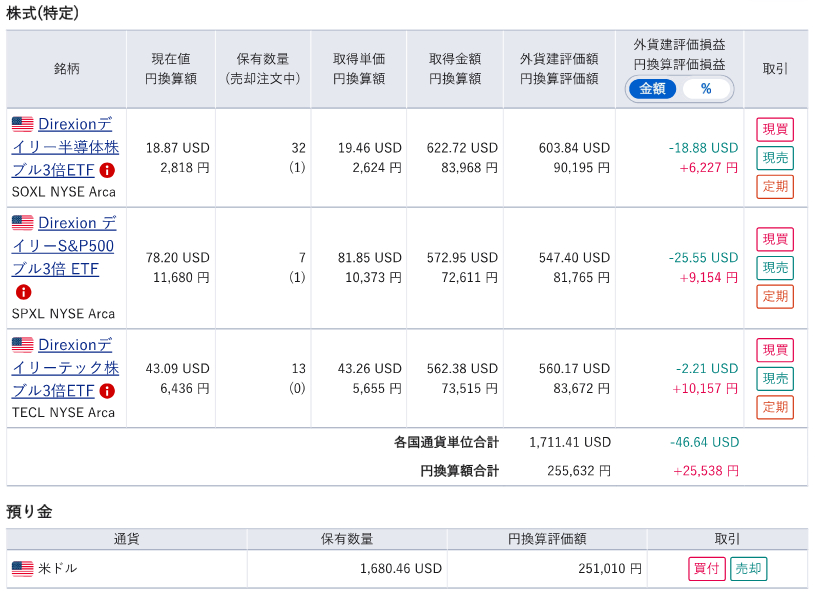Click the -18.88 USD loss value
The height and width of the screenshot is (604, 815).
coord(703,148)
